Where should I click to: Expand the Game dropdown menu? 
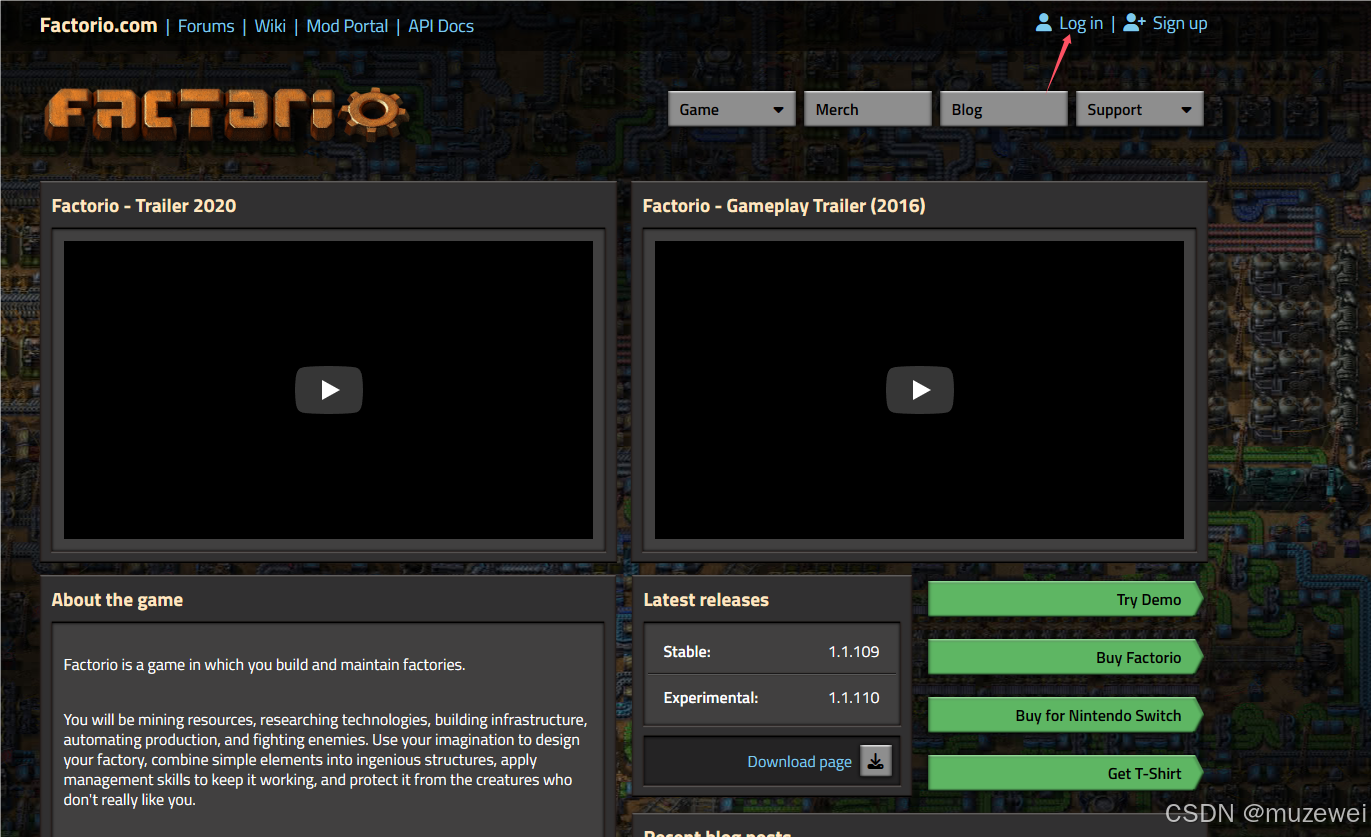coord(732,109)
